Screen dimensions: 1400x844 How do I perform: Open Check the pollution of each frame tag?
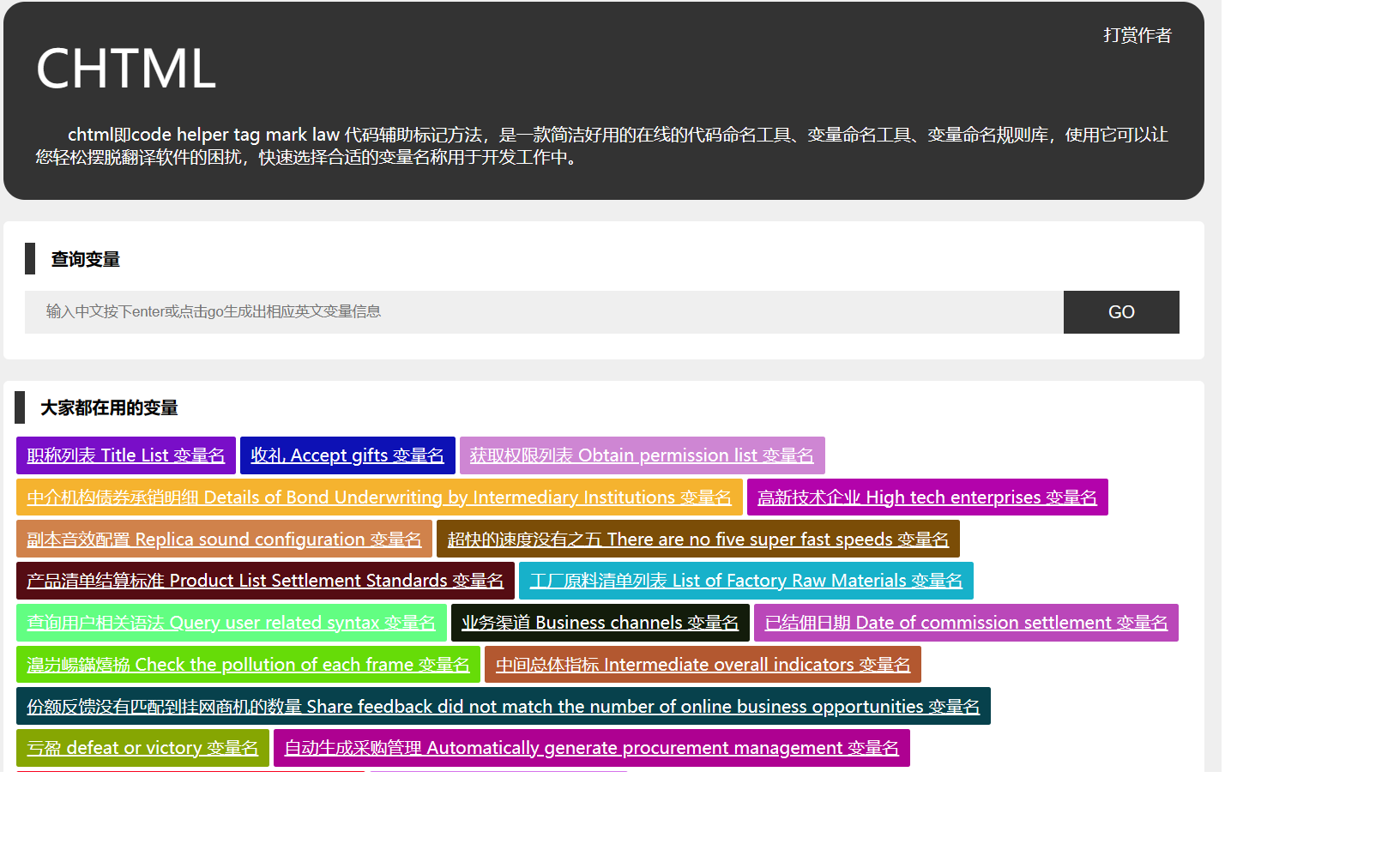[248, 665]
